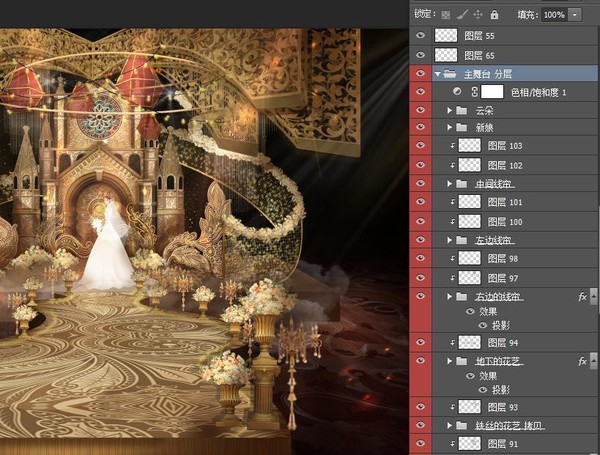This screenshot has width=600, height=455.
Task: Click the clipping mask arrow on 图层 100
Action: tap(453, 221)
